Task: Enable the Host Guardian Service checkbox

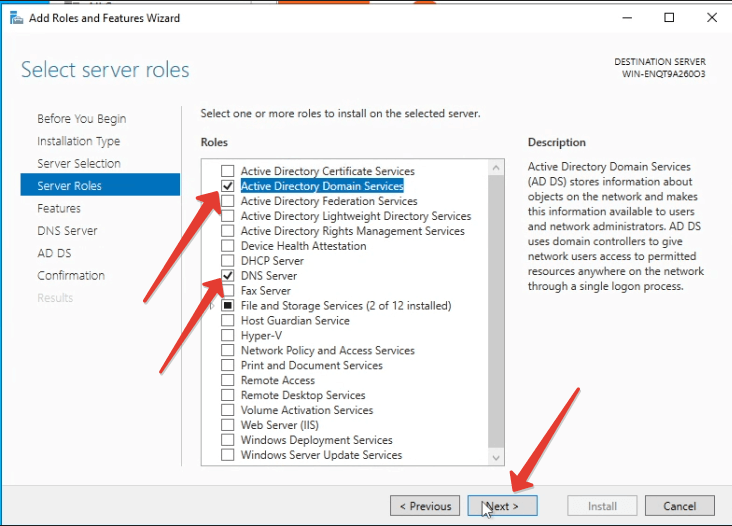Action: [x=227, y=320]
